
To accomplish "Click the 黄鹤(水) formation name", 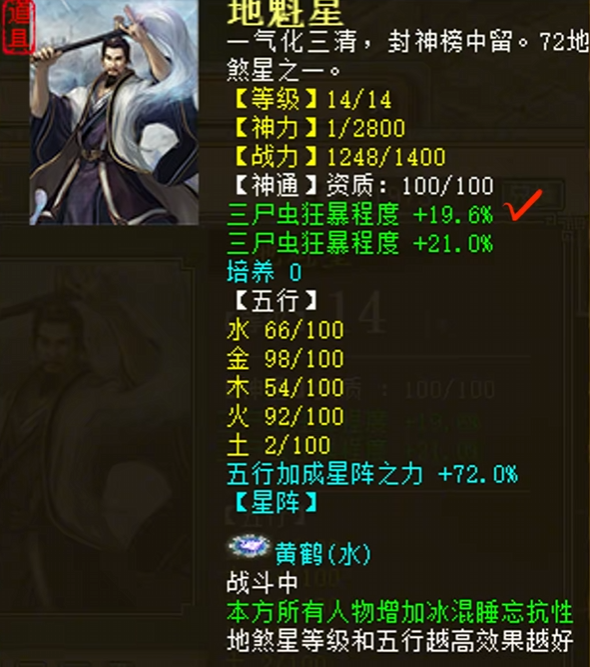I will tap(323, 555).
